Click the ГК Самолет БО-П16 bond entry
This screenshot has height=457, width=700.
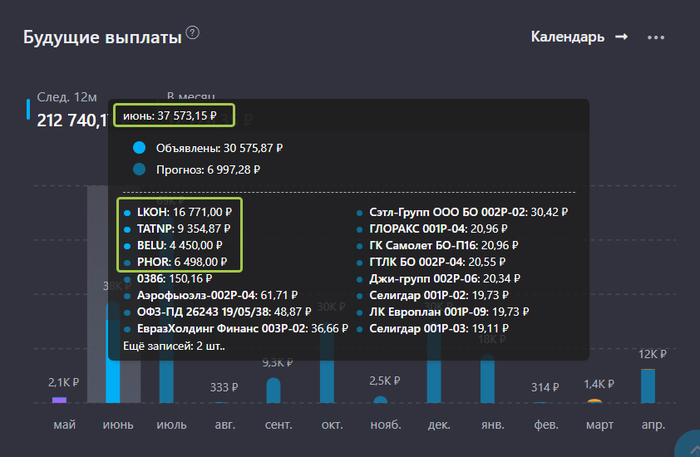(x=458, y=245)
